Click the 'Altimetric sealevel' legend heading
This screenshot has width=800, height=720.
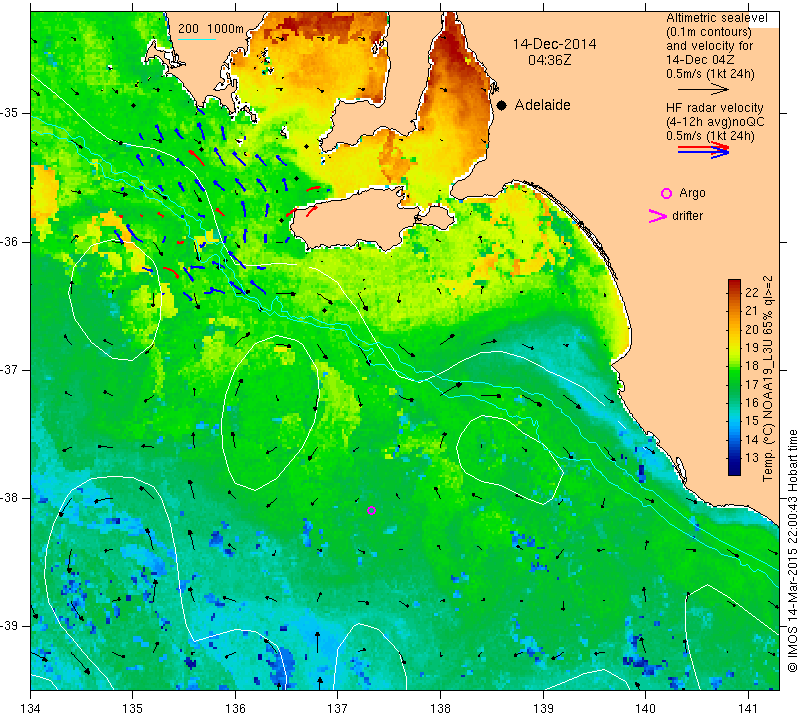point(716,18)
